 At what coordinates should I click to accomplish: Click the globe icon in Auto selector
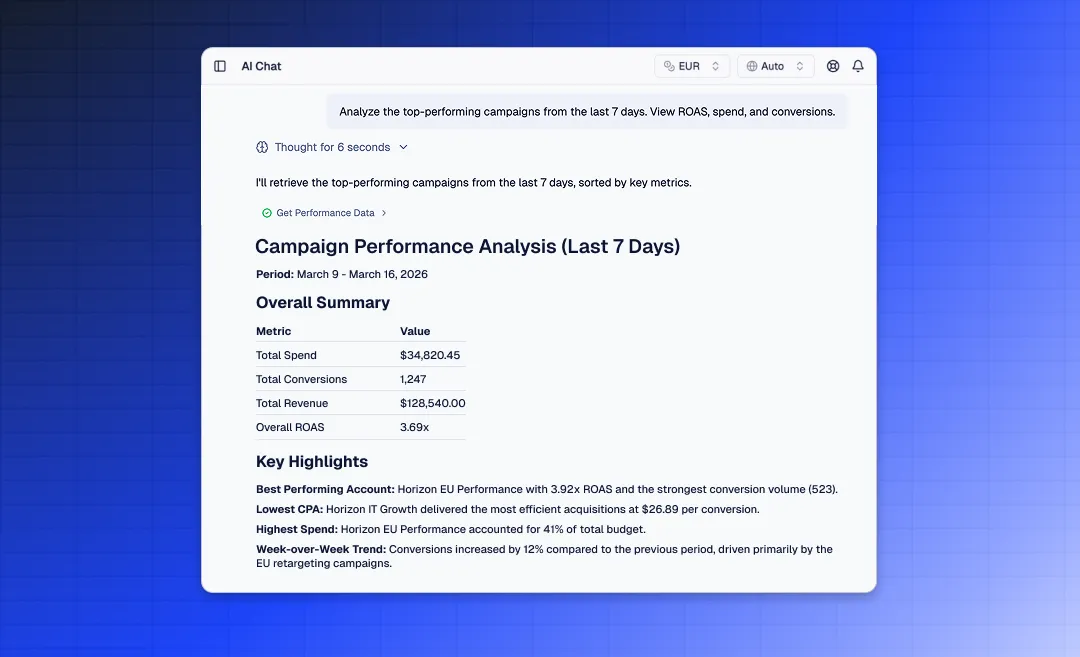click(x=752, y=66)
